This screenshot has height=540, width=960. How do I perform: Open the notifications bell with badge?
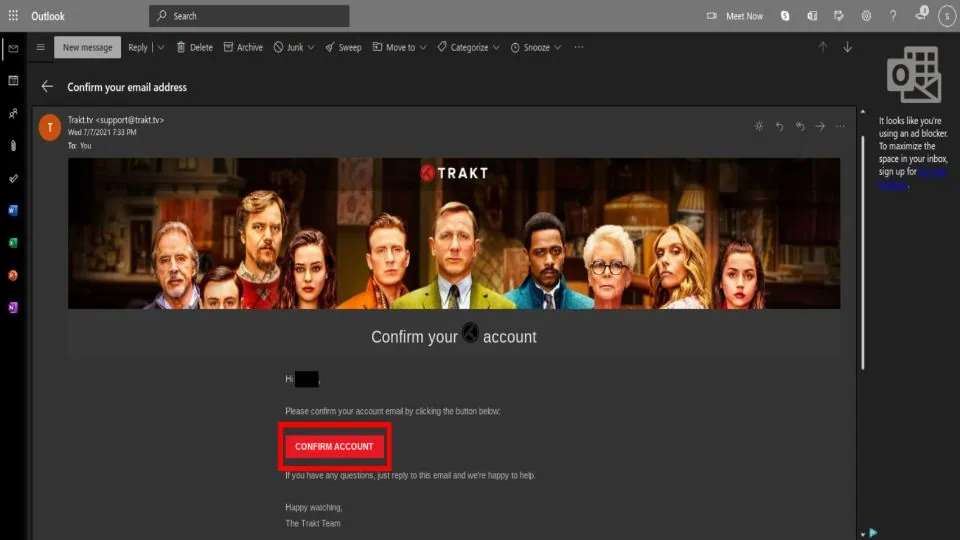tap(921, 13)
